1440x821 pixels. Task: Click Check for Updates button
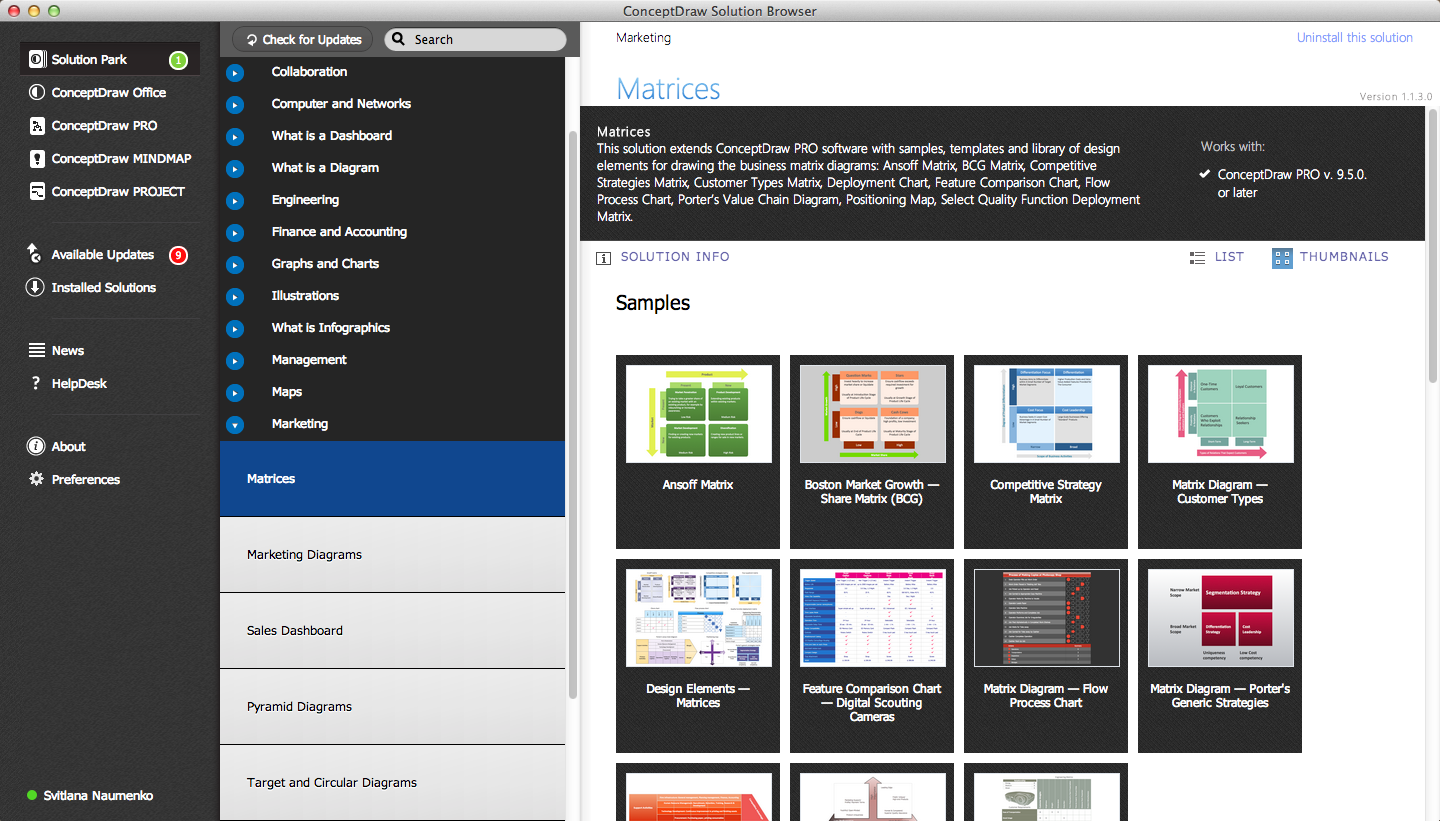pyautogui.click(x=303, y=40)
